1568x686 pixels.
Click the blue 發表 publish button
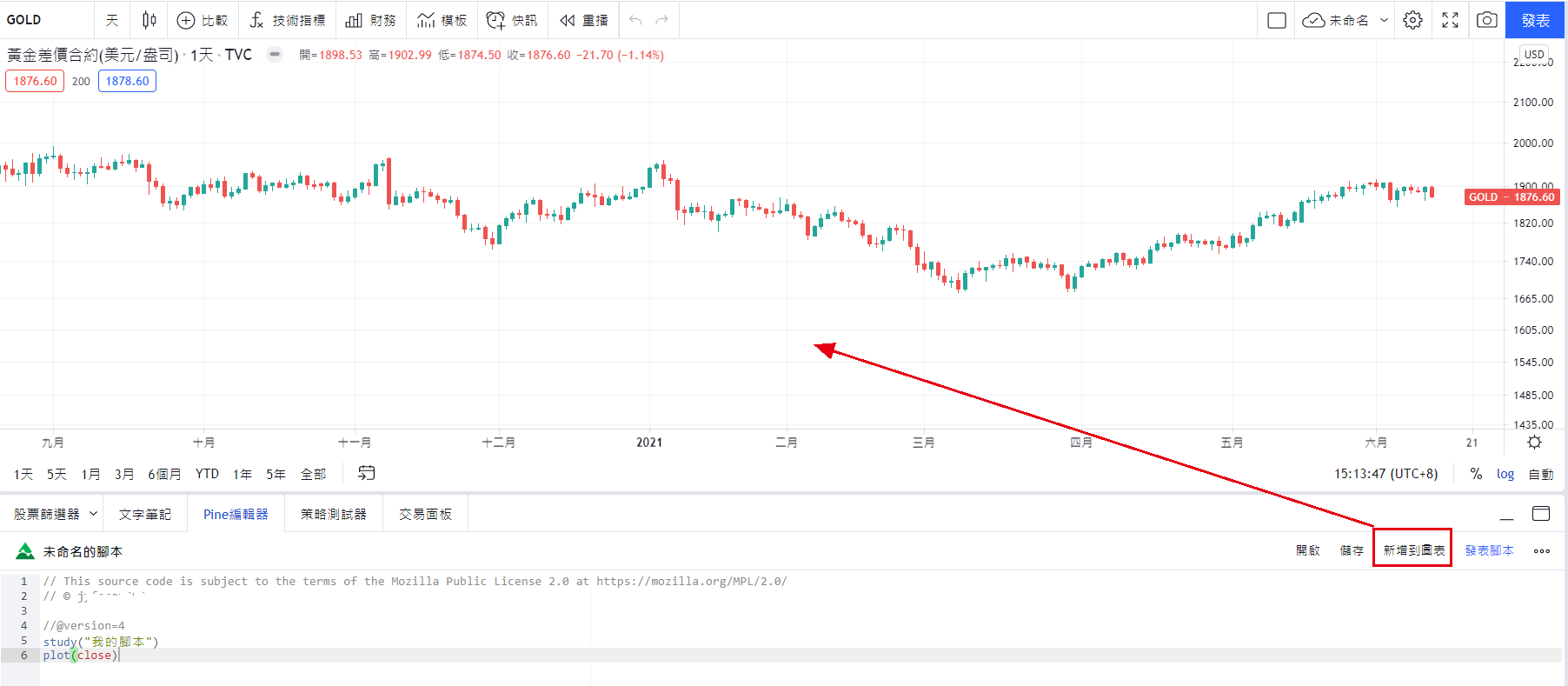coord(1535,20)
